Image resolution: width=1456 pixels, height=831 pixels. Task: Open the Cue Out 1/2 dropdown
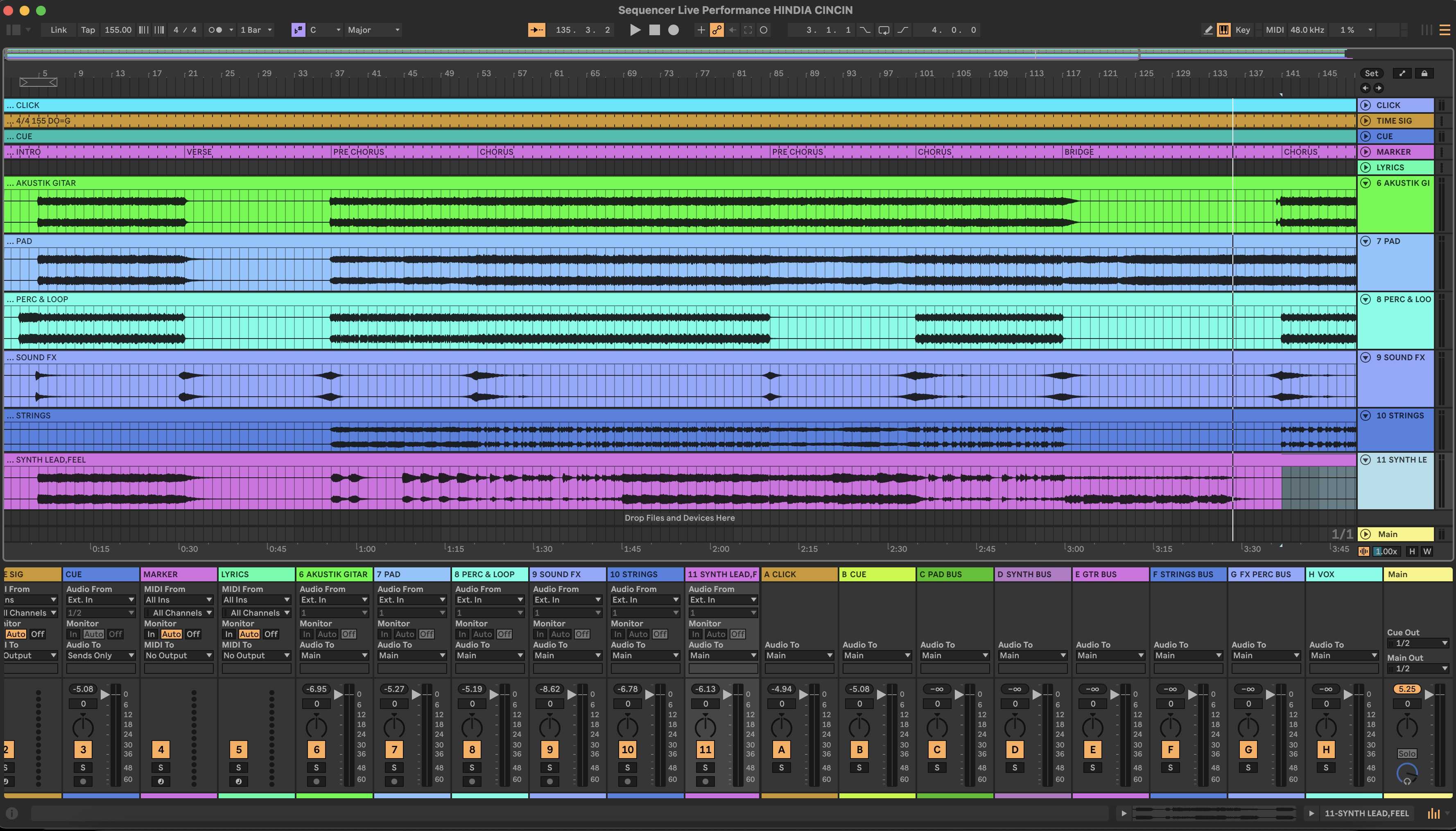(1418, 643)
